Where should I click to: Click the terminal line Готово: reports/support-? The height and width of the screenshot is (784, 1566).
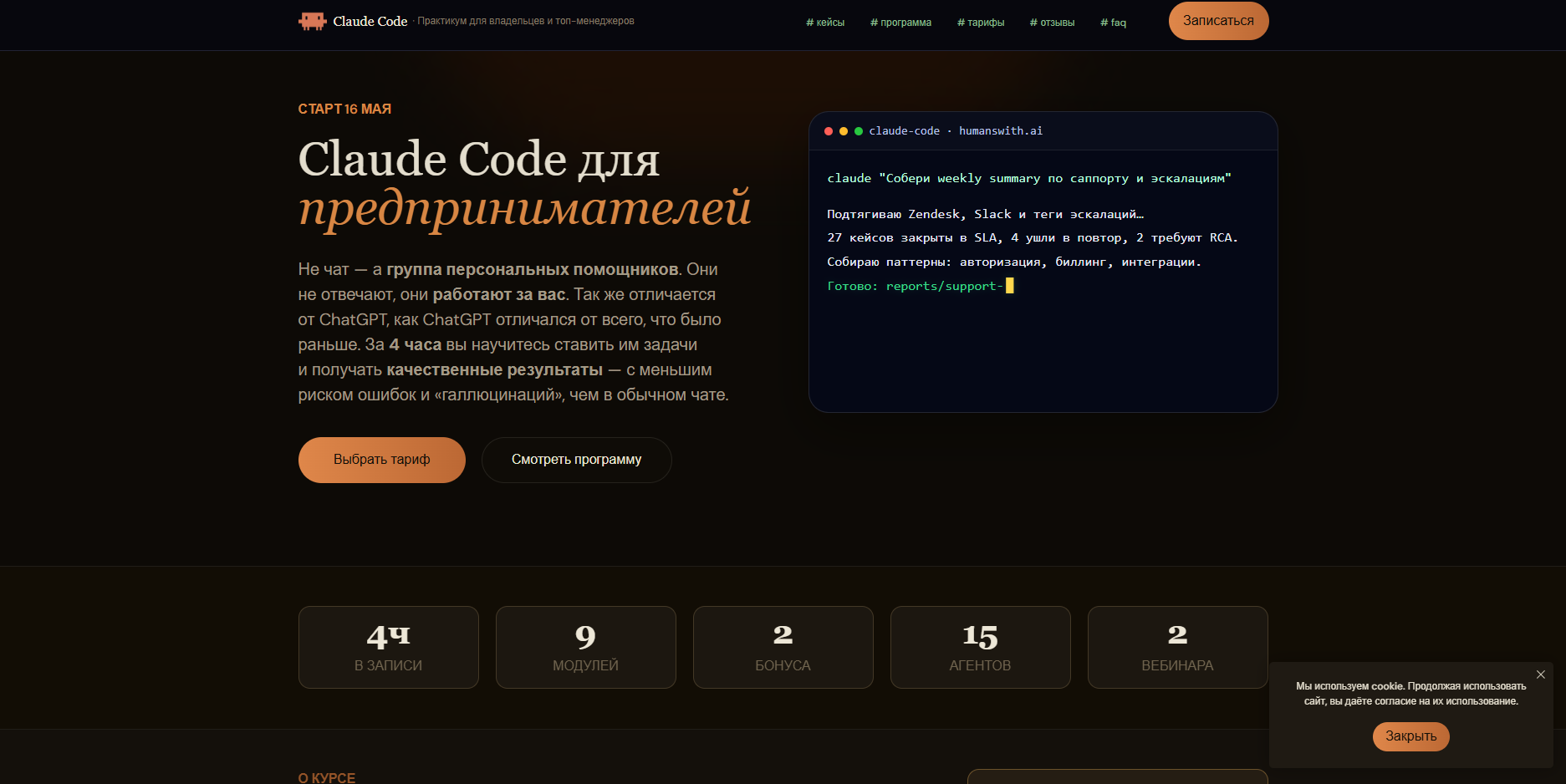coord(920,286)
